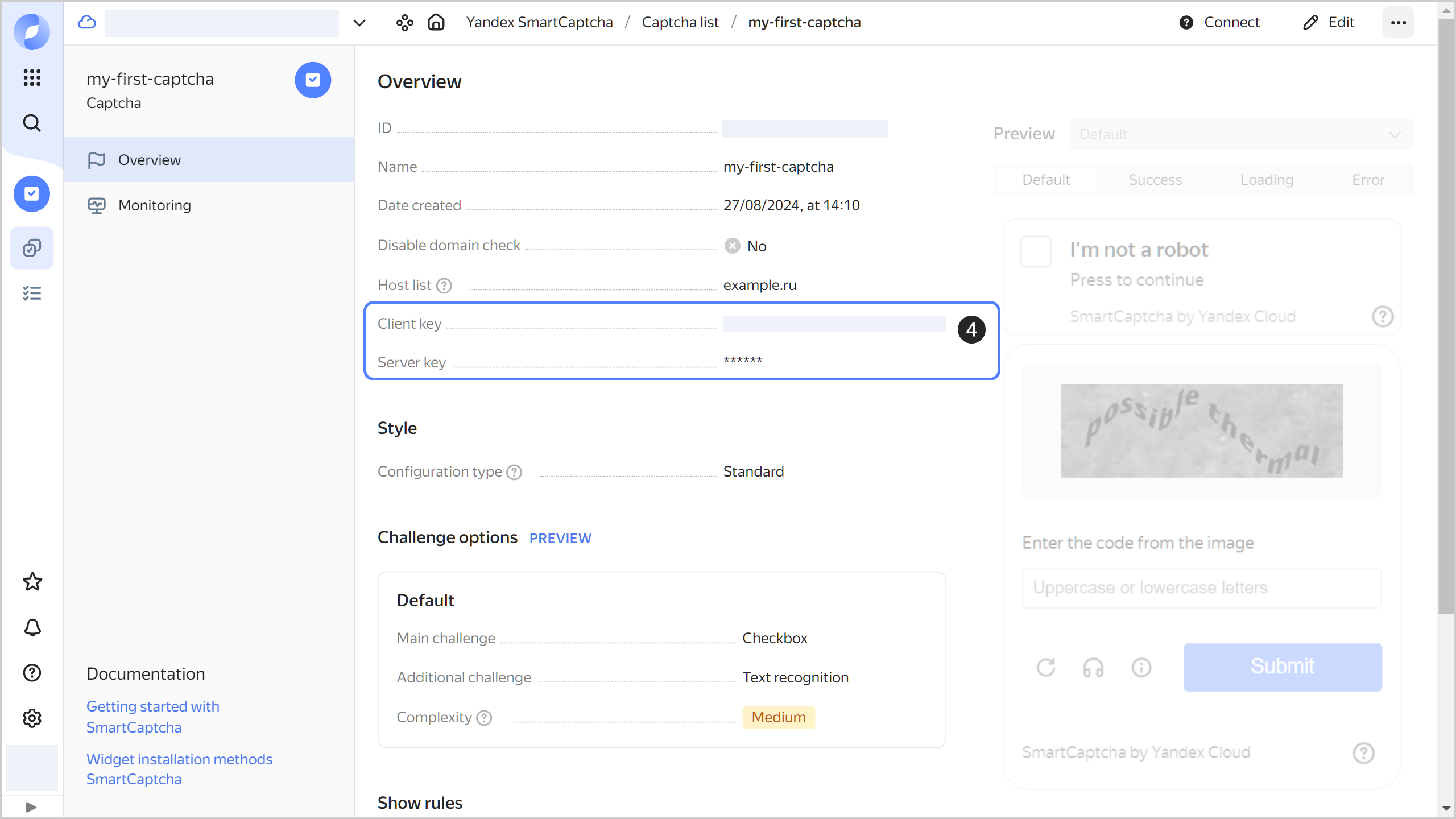Click the home icon in the breadcrumb bar

tap(436, 22)
